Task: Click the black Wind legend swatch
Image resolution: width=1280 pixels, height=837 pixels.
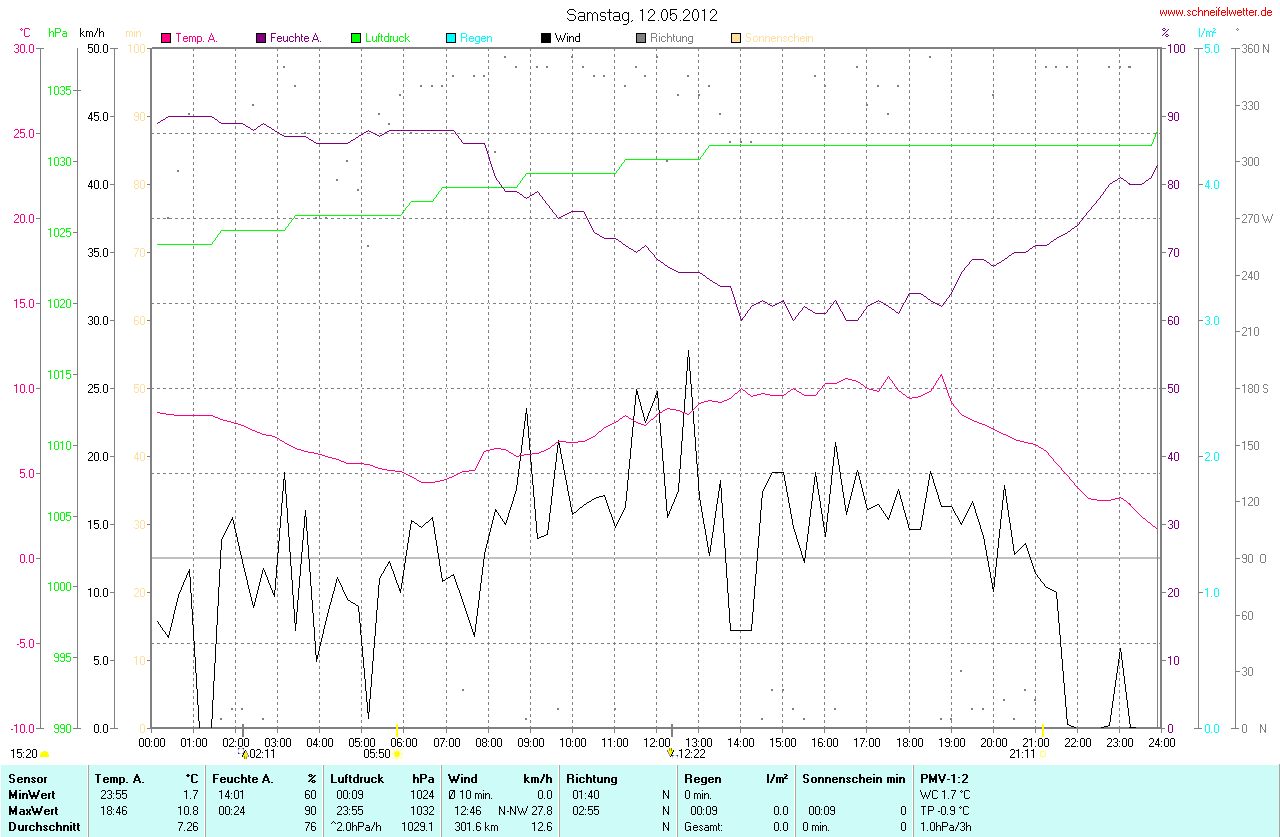Action: [x=546, y=38]
